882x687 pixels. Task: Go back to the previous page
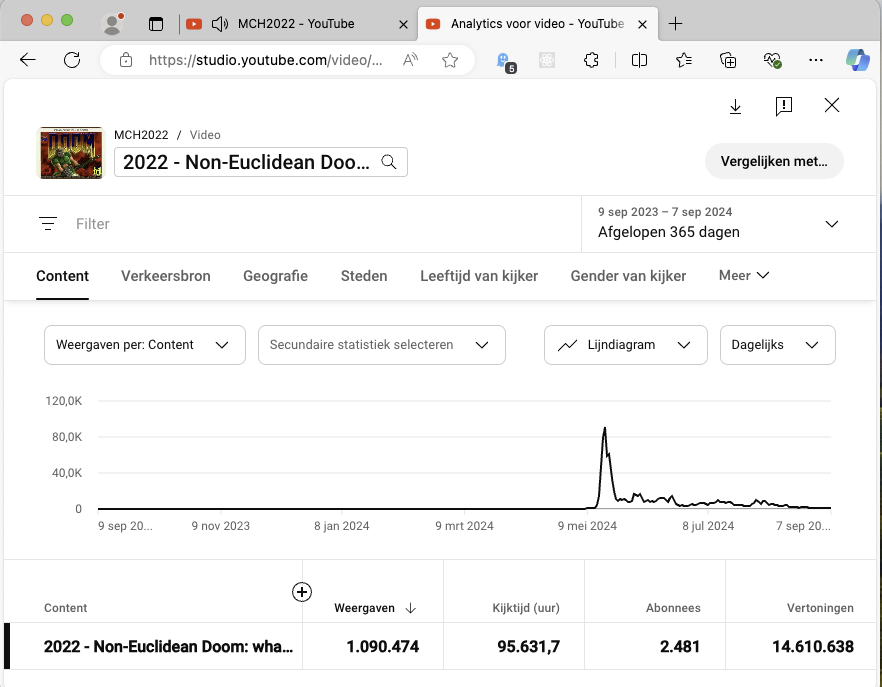pos(28,60)
